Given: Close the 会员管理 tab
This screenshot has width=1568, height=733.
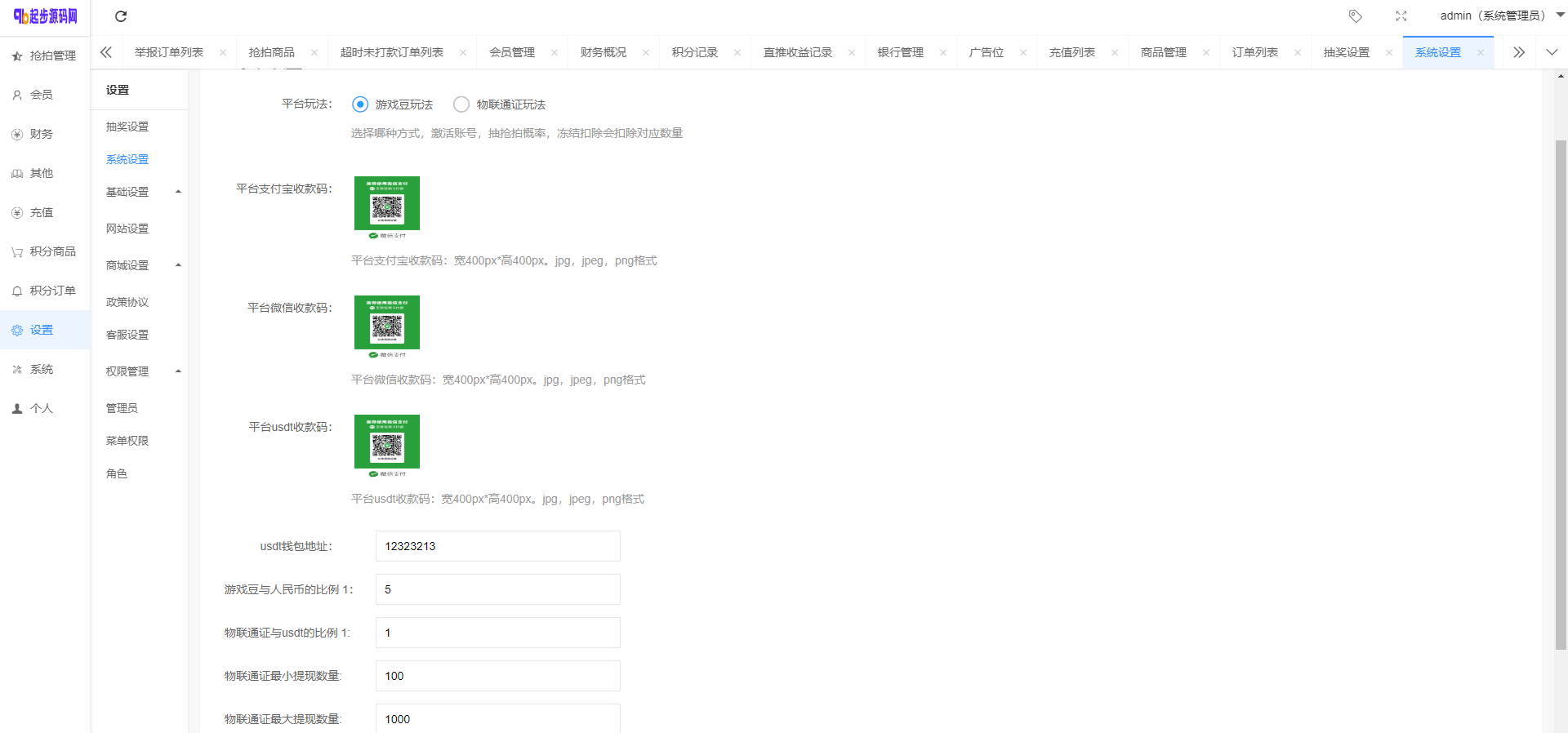Looking at the screenshot, I should pyautogui.click(x=555, y=52).
